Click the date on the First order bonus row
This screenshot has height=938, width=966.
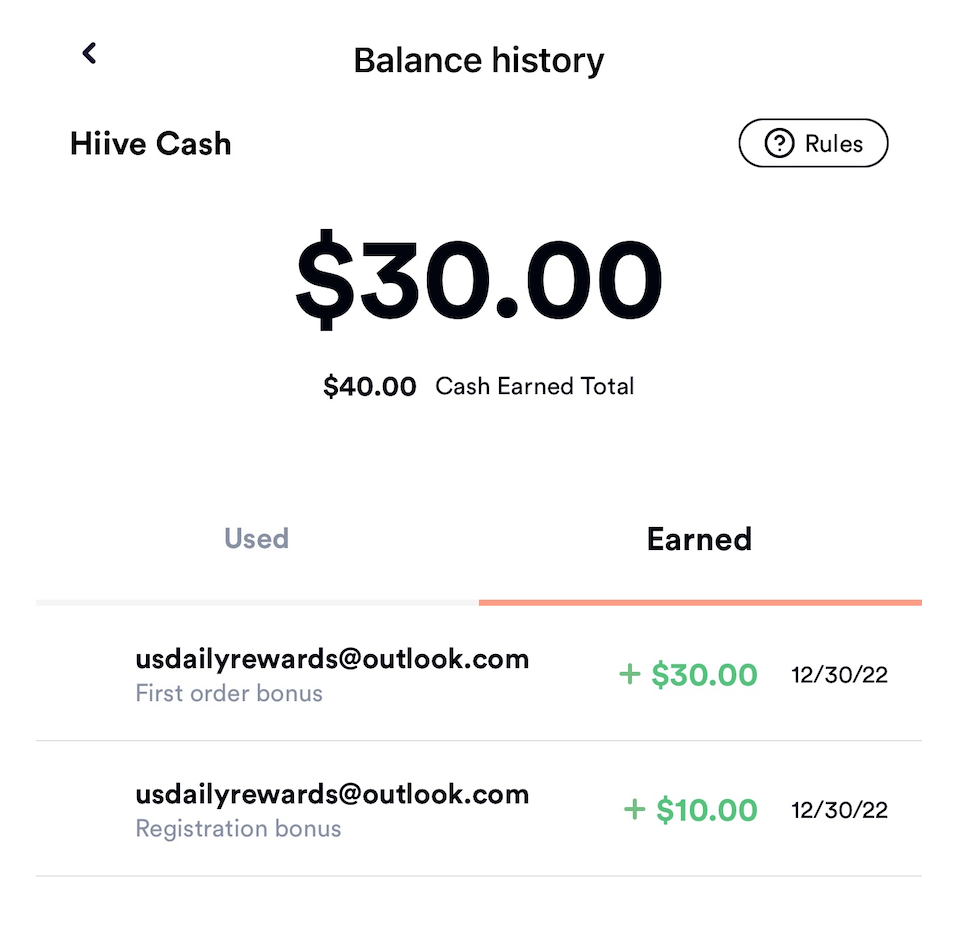tap(839, 675)
